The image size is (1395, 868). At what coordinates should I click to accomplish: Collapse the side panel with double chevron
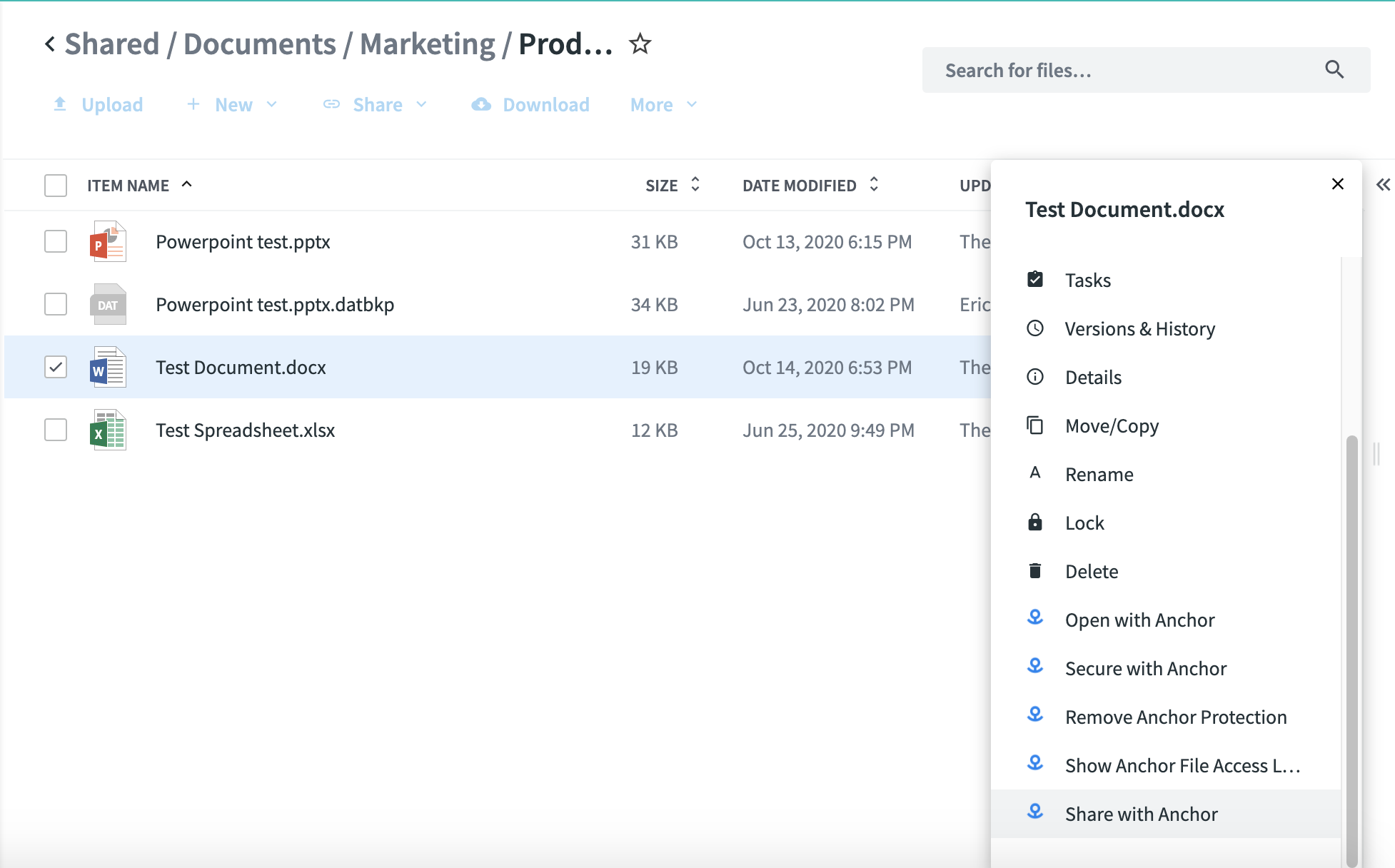pyautogui.click(x=1383, y=185)
